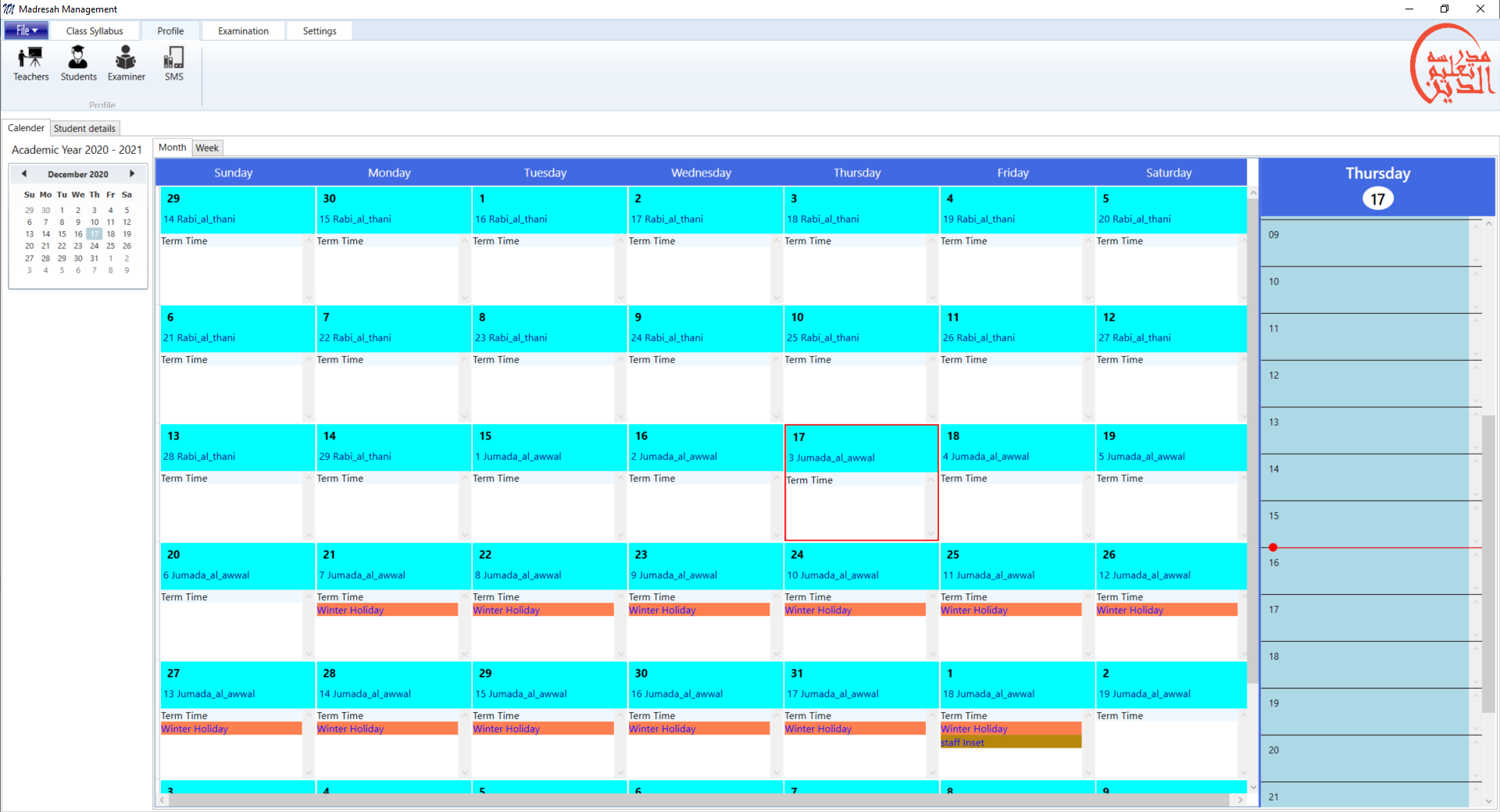Image resolution: width=1500 pixels, height=812 pixels.
Task: Select December 25 in the mini calendar
Action: pos(110,246)
